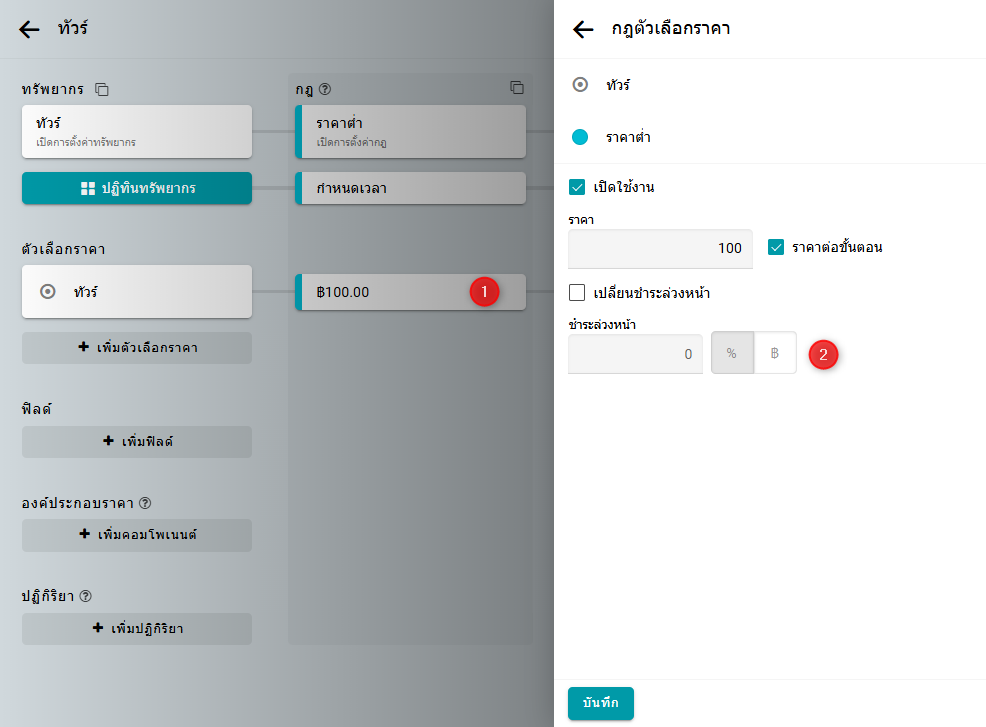The image size is (986, 727).
Task: Open help icon beside ปฏิกิริยา
Action: pos(85,596)
